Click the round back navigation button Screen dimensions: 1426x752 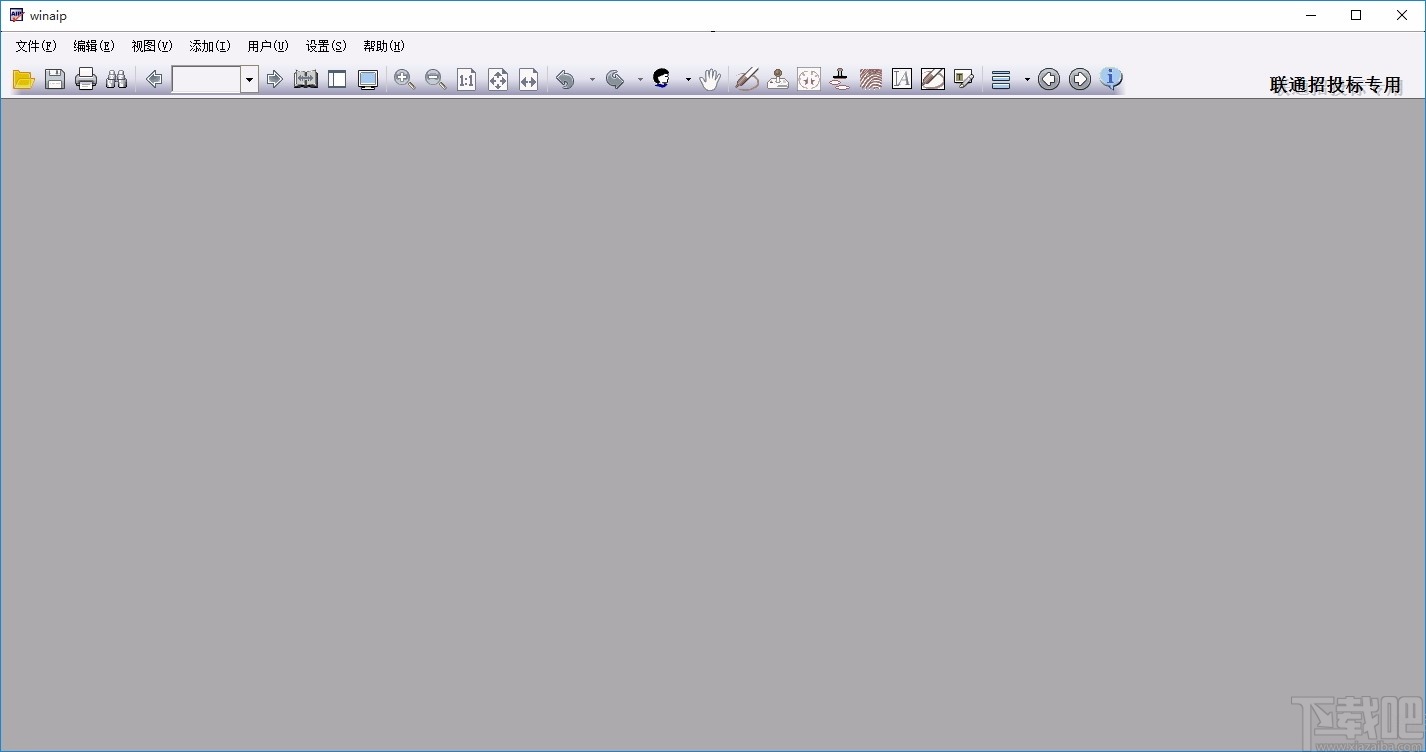[x=1049, y=79]
